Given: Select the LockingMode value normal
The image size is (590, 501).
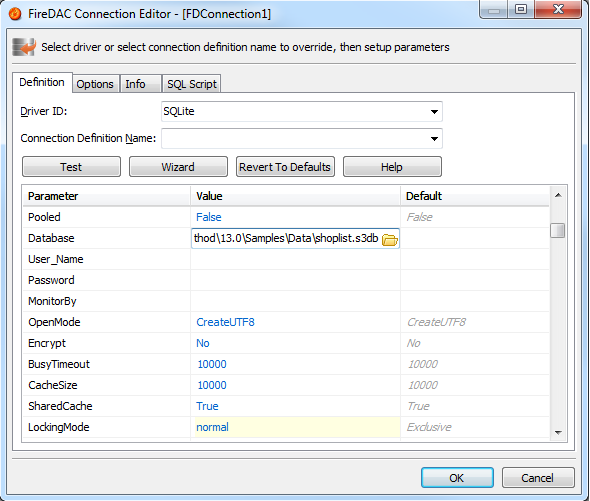Looking at the screenshot, I should point(213,427).
